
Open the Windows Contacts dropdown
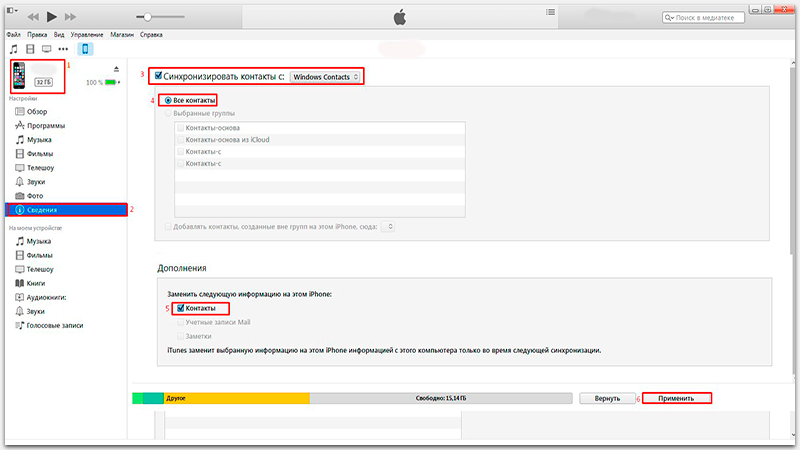point(326,77)
